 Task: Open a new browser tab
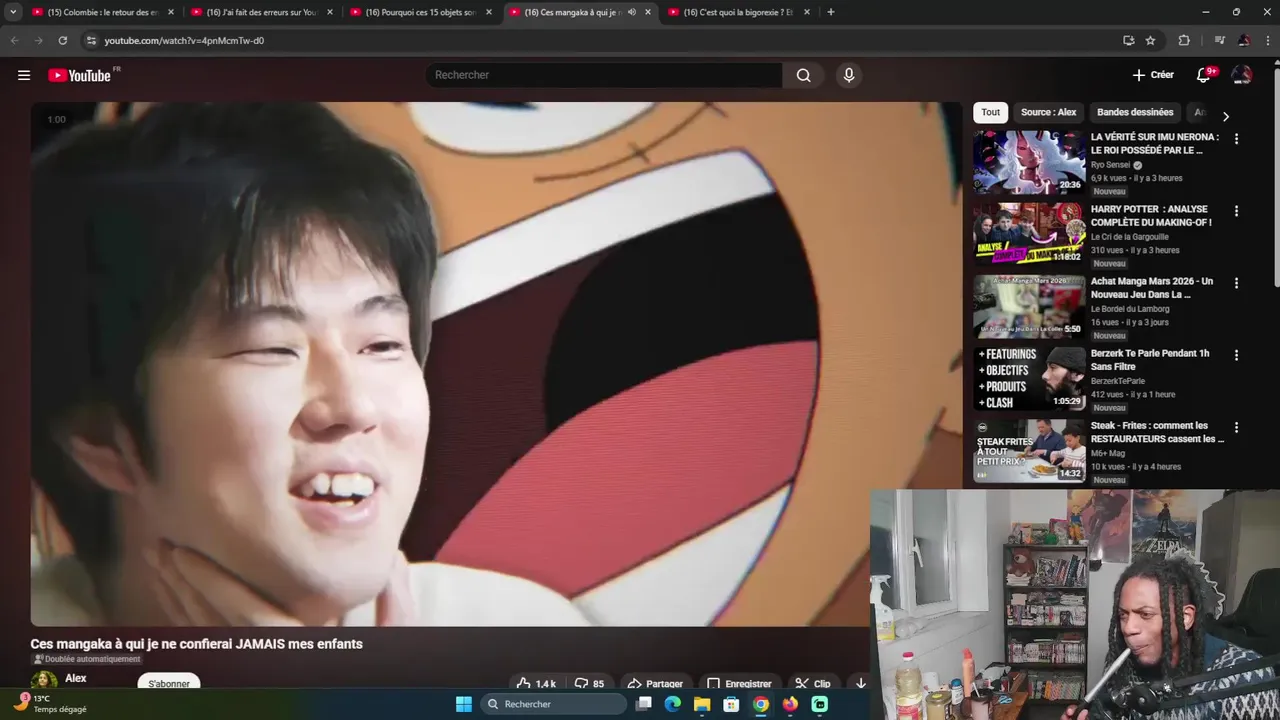tap(830, 12)
